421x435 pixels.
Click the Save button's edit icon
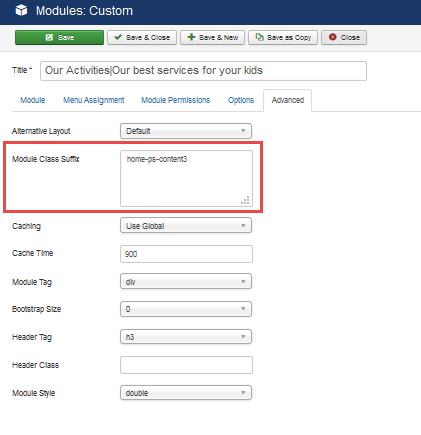click(49, 37)
